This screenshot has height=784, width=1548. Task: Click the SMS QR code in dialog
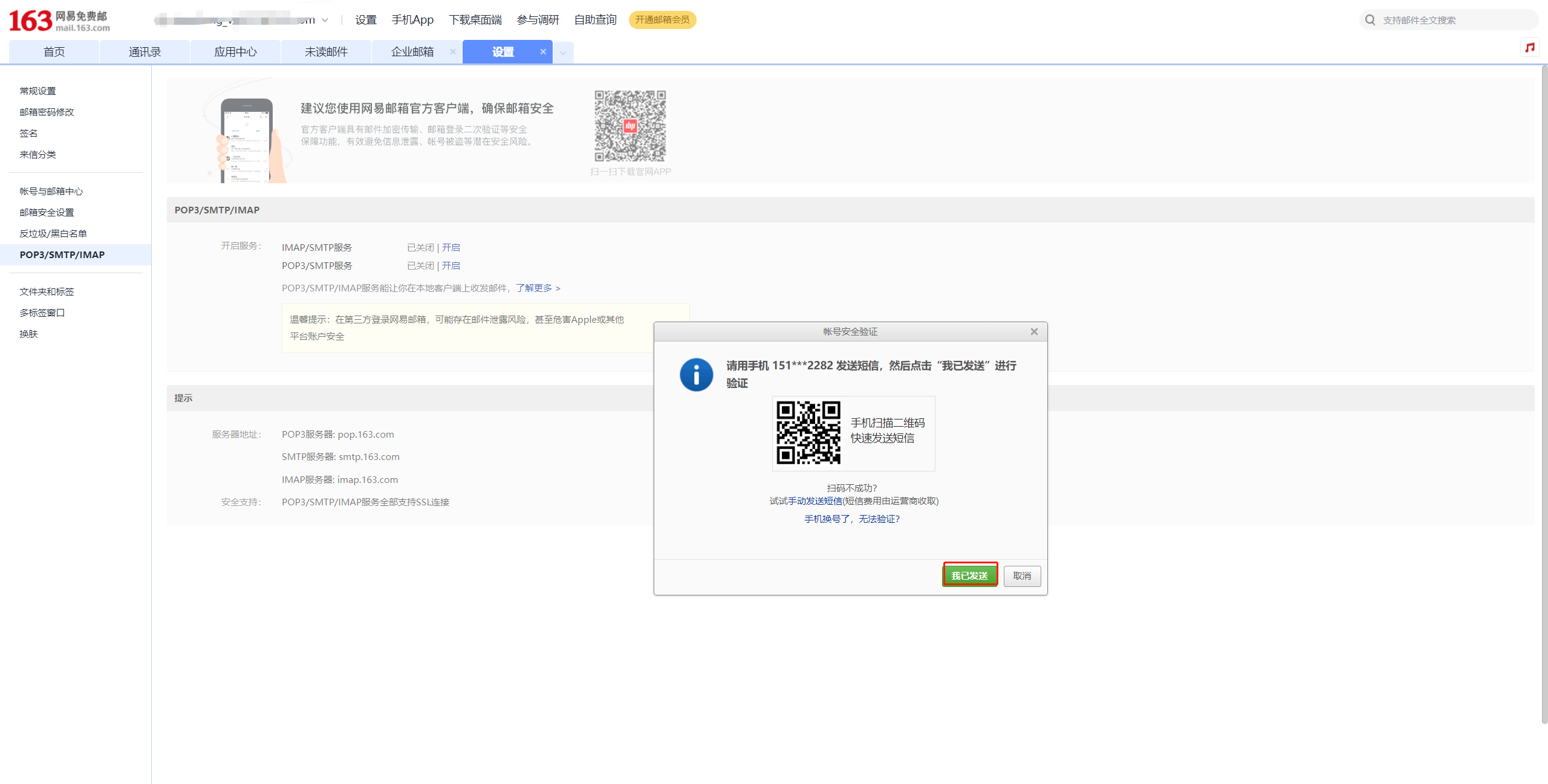(x=808, y=433)
